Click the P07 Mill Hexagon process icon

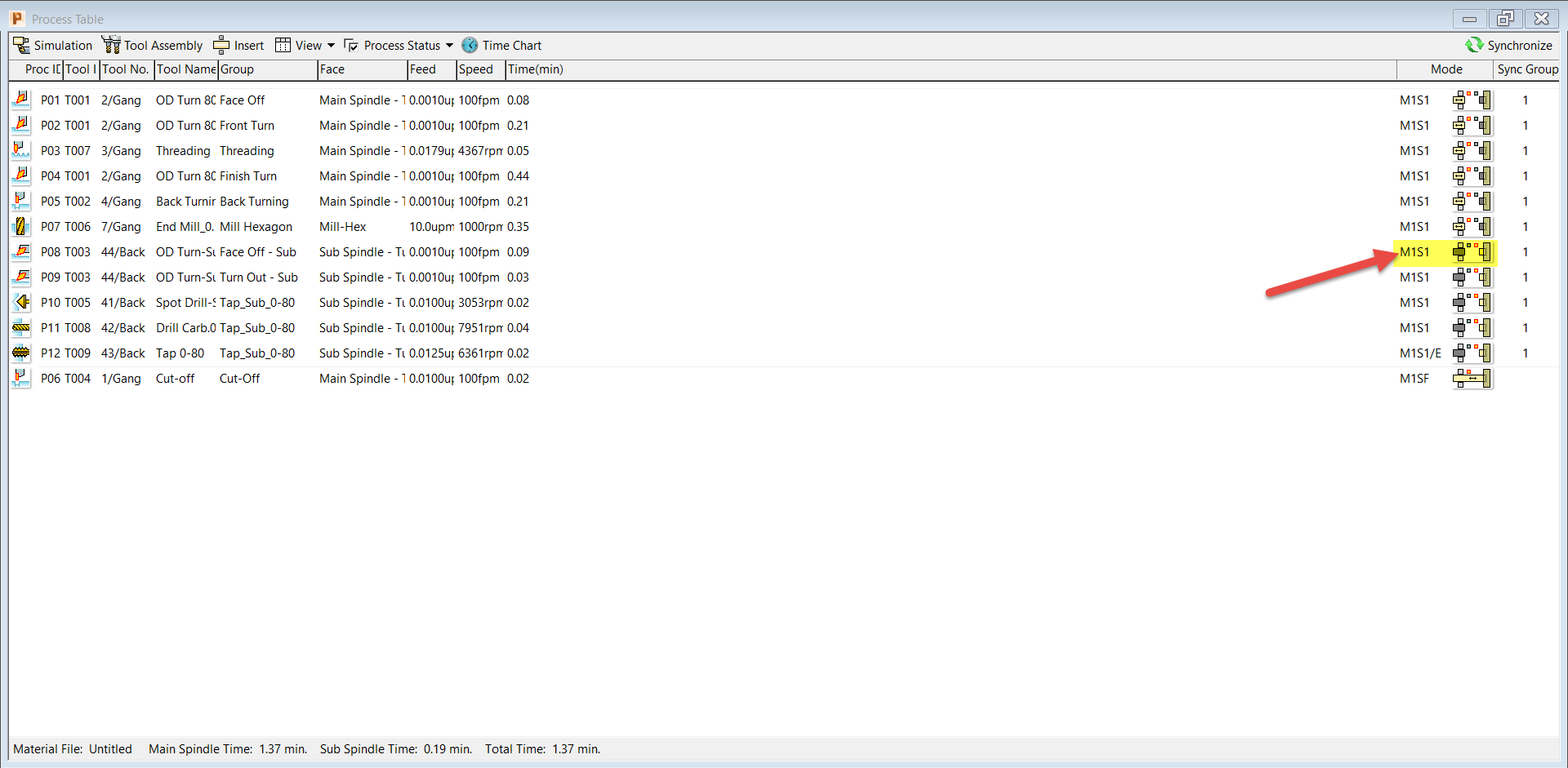pos(21,226)
